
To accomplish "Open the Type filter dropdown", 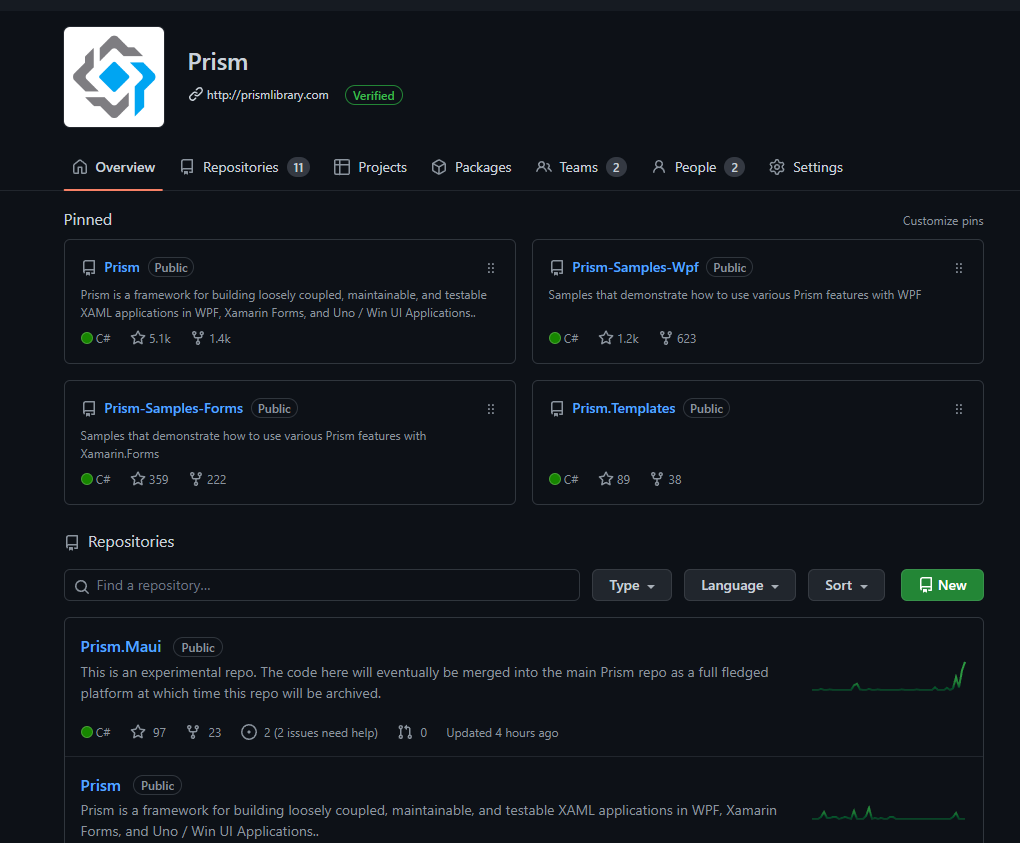I will [631, 585].
